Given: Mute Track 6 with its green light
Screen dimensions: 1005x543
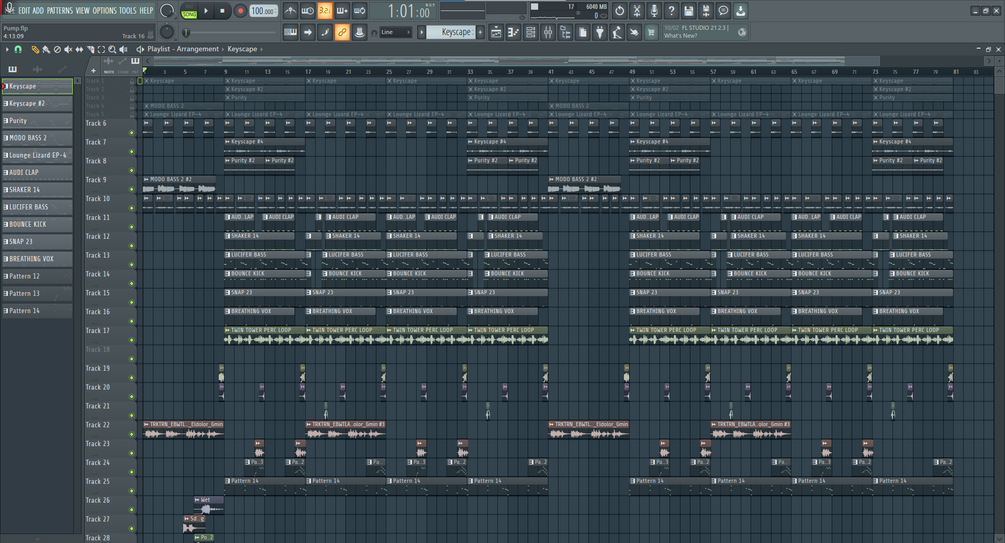Looking at the screenshot, I should tap(131, 133).
